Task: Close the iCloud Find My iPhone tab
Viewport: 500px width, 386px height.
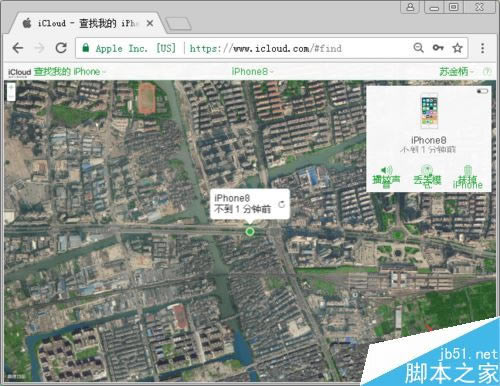Action: click(x=150, y=23)
